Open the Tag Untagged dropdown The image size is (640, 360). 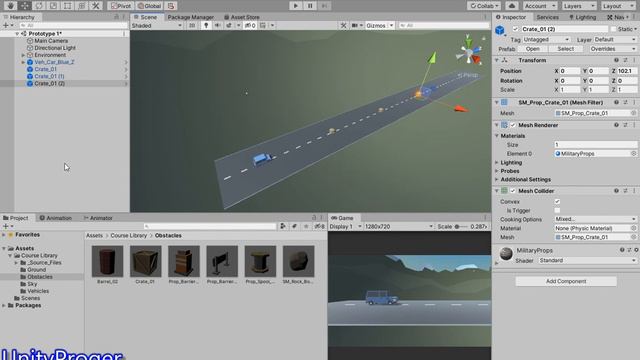tap(546, 40)
